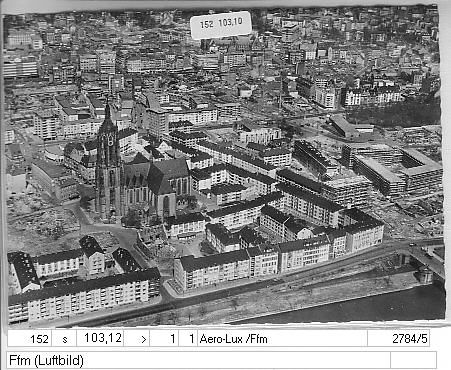Select the first 1 field after arrow

[164, 338]
